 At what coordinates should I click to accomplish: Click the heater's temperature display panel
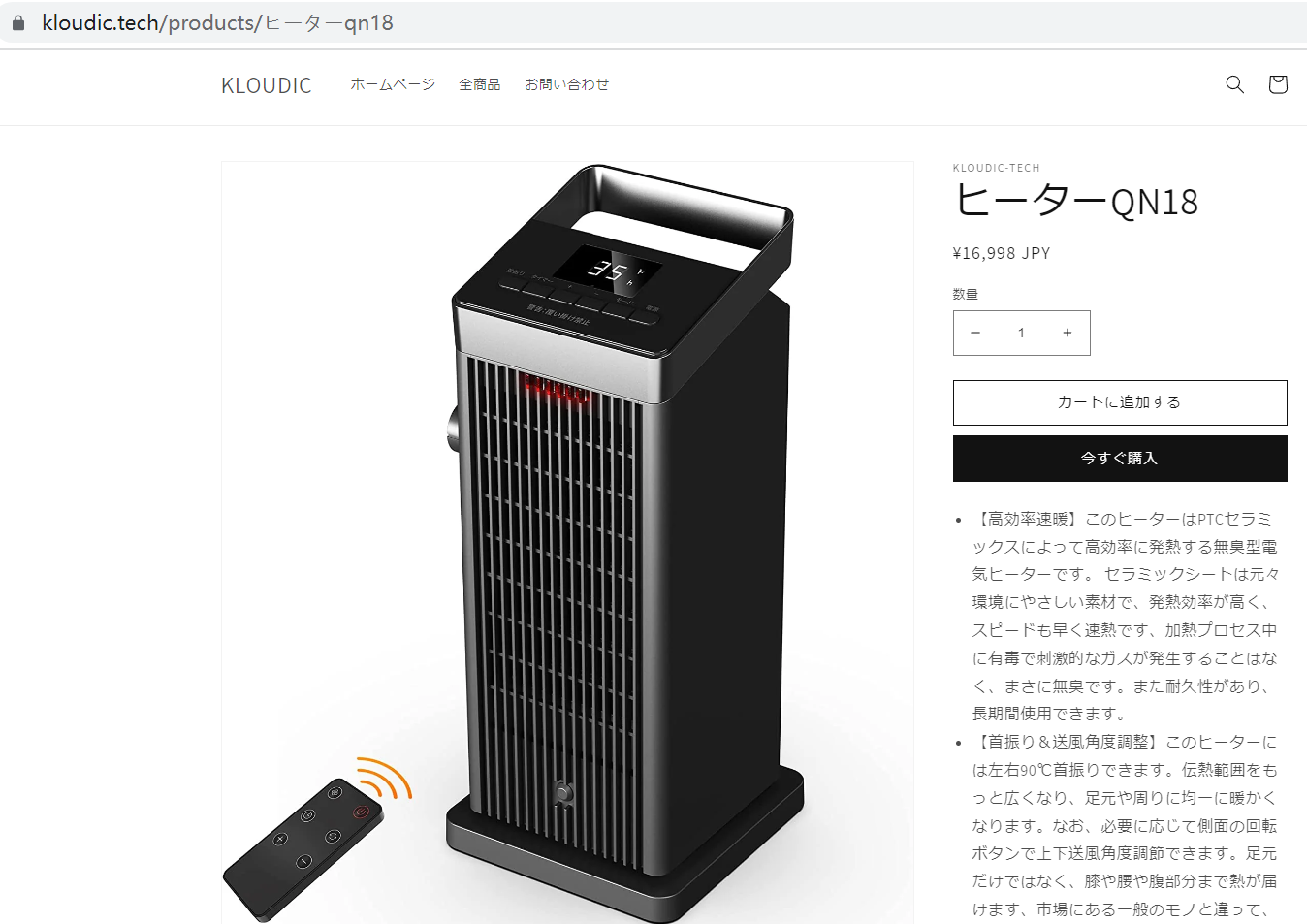(x=608, y=269)
